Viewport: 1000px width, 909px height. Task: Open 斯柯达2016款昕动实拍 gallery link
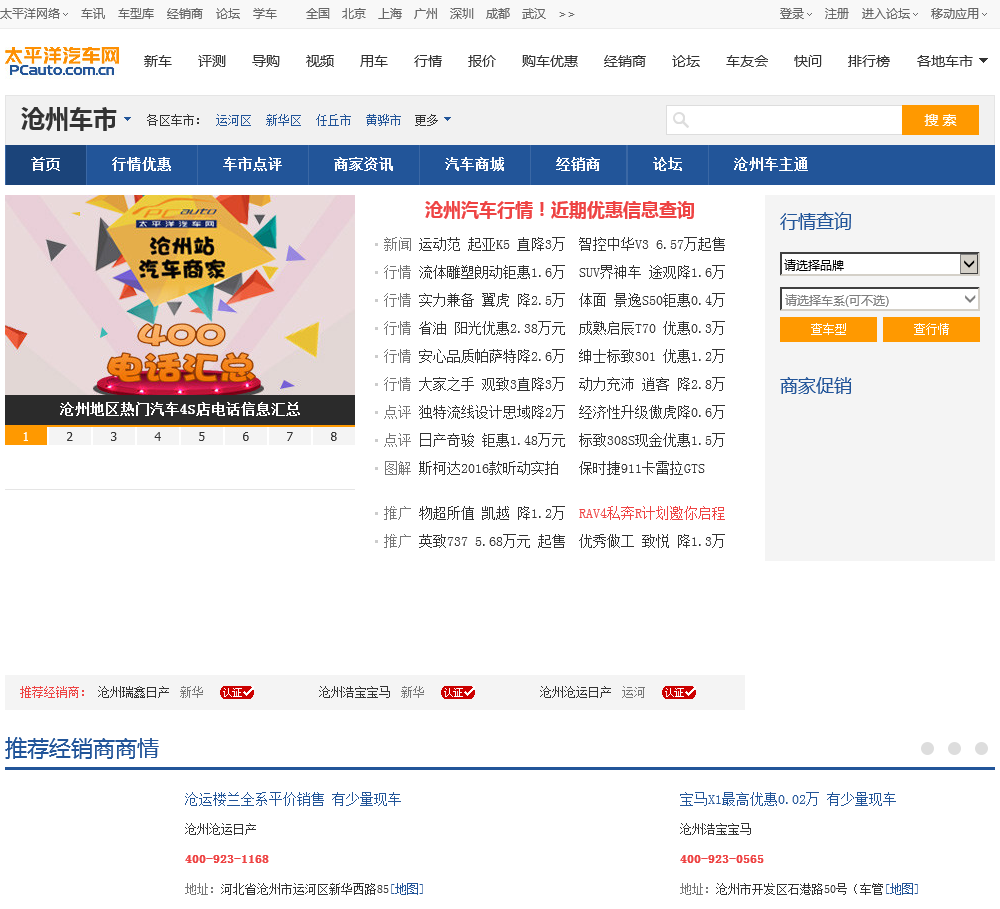489,469
